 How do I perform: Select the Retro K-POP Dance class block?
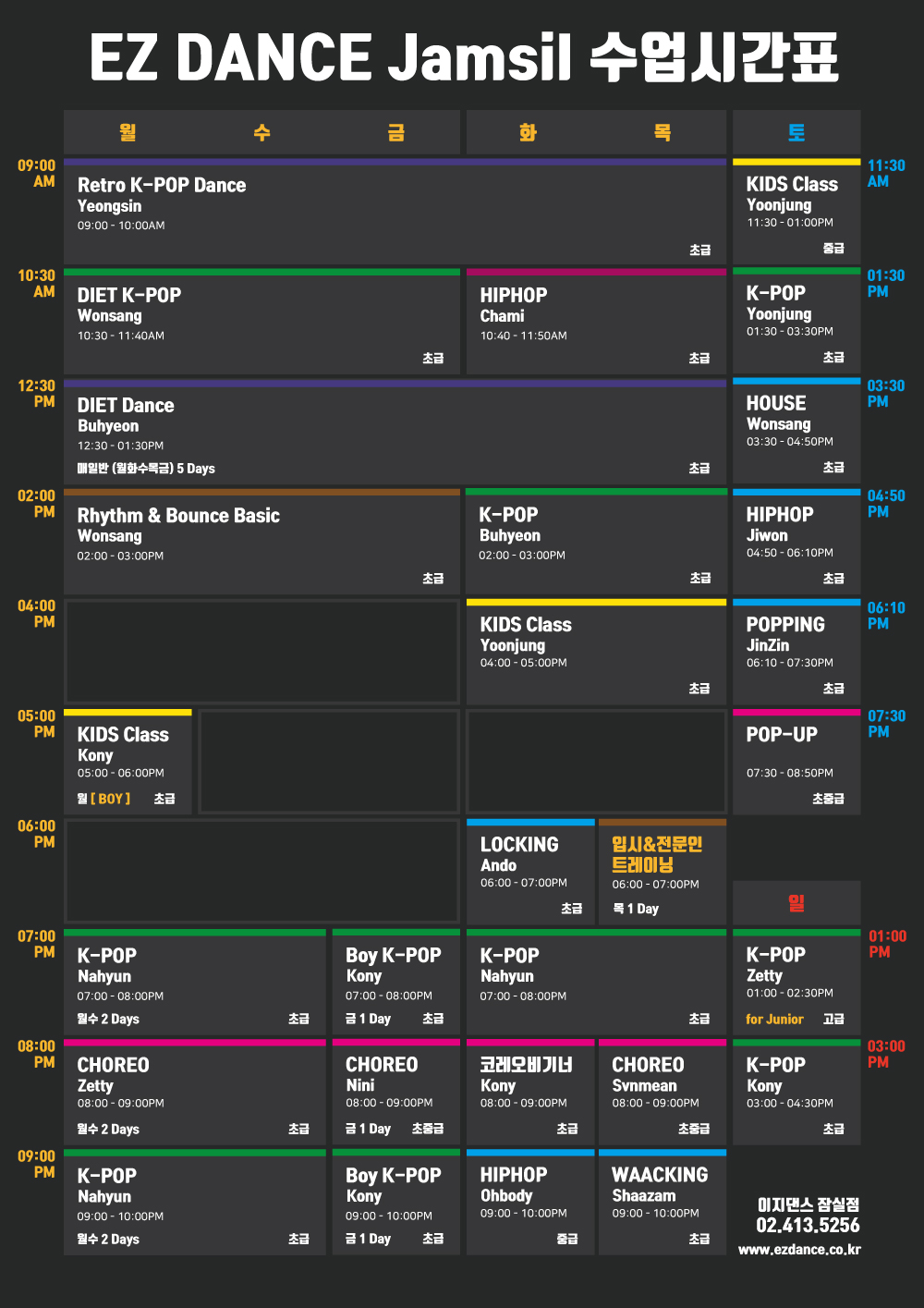click(x=395, y=213)
